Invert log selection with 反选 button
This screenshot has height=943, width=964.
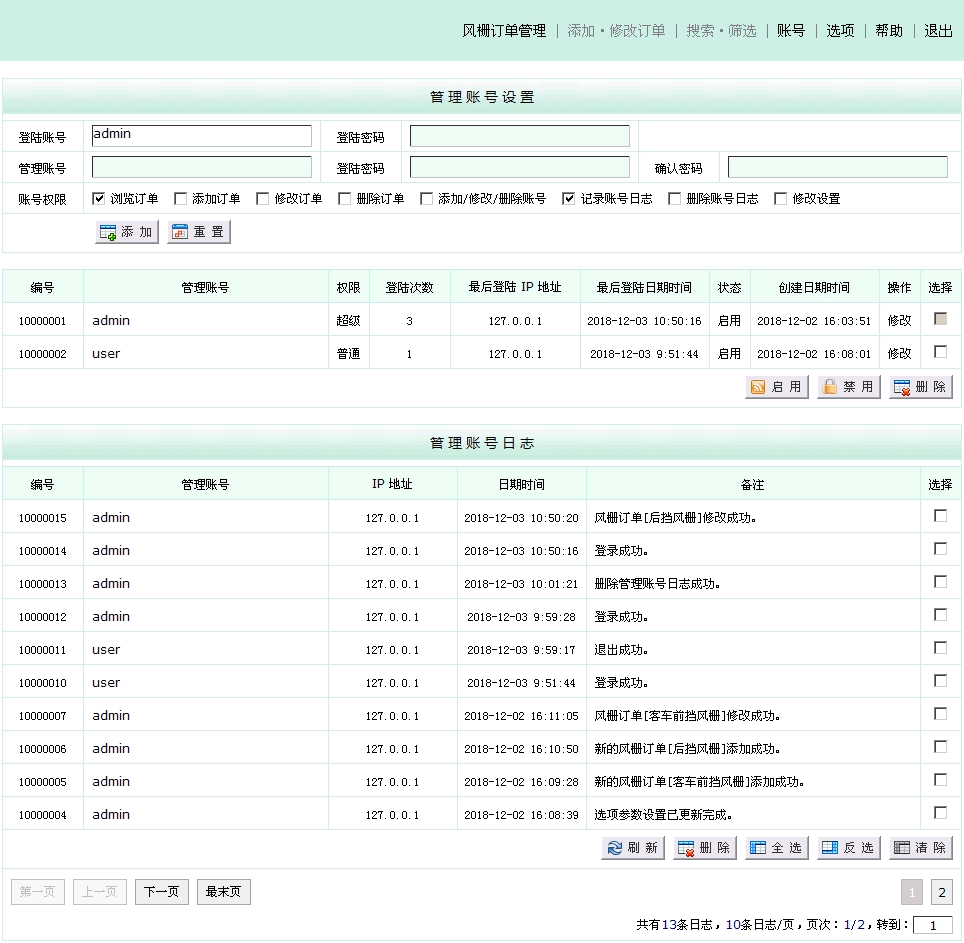tap(848, 848)
